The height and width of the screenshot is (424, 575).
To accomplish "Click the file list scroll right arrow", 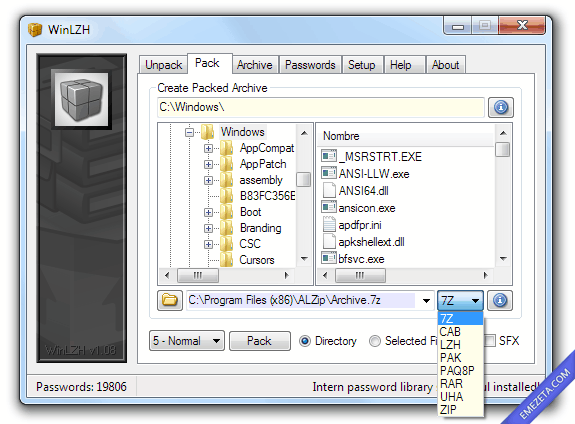I will click(x=486, y=275).
